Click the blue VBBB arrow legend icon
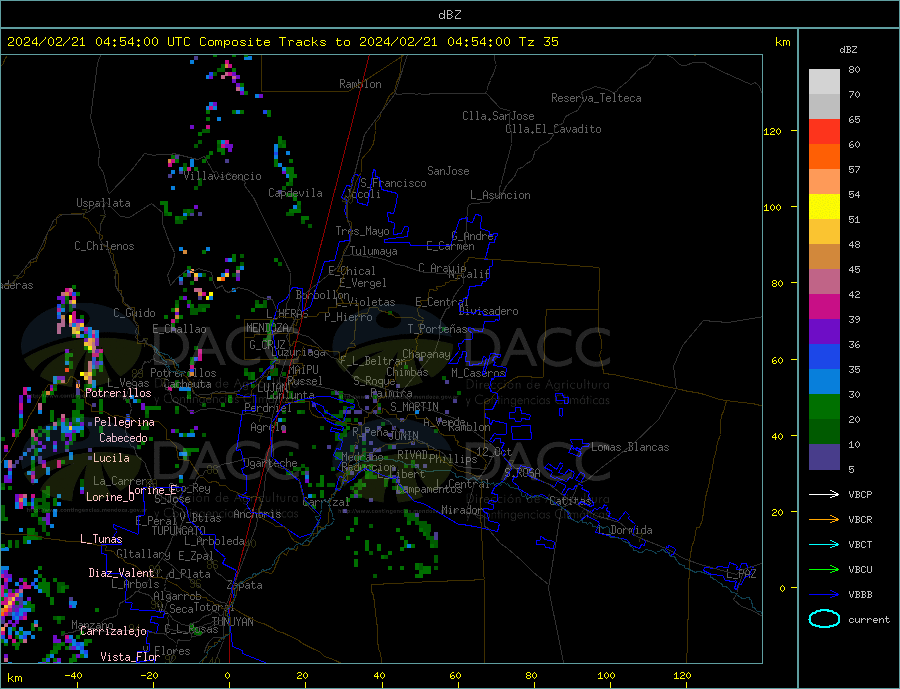900x689 pixels. [824, 595]
